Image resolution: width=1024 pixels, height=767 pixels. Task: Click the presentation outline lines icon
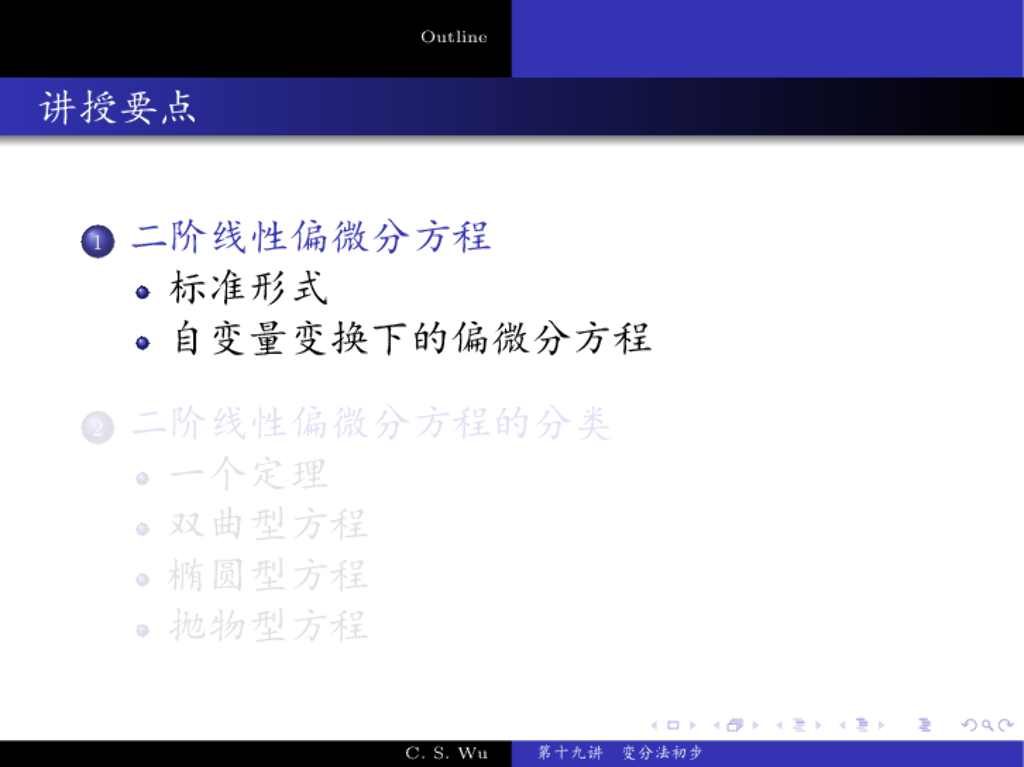pos(923,725)
